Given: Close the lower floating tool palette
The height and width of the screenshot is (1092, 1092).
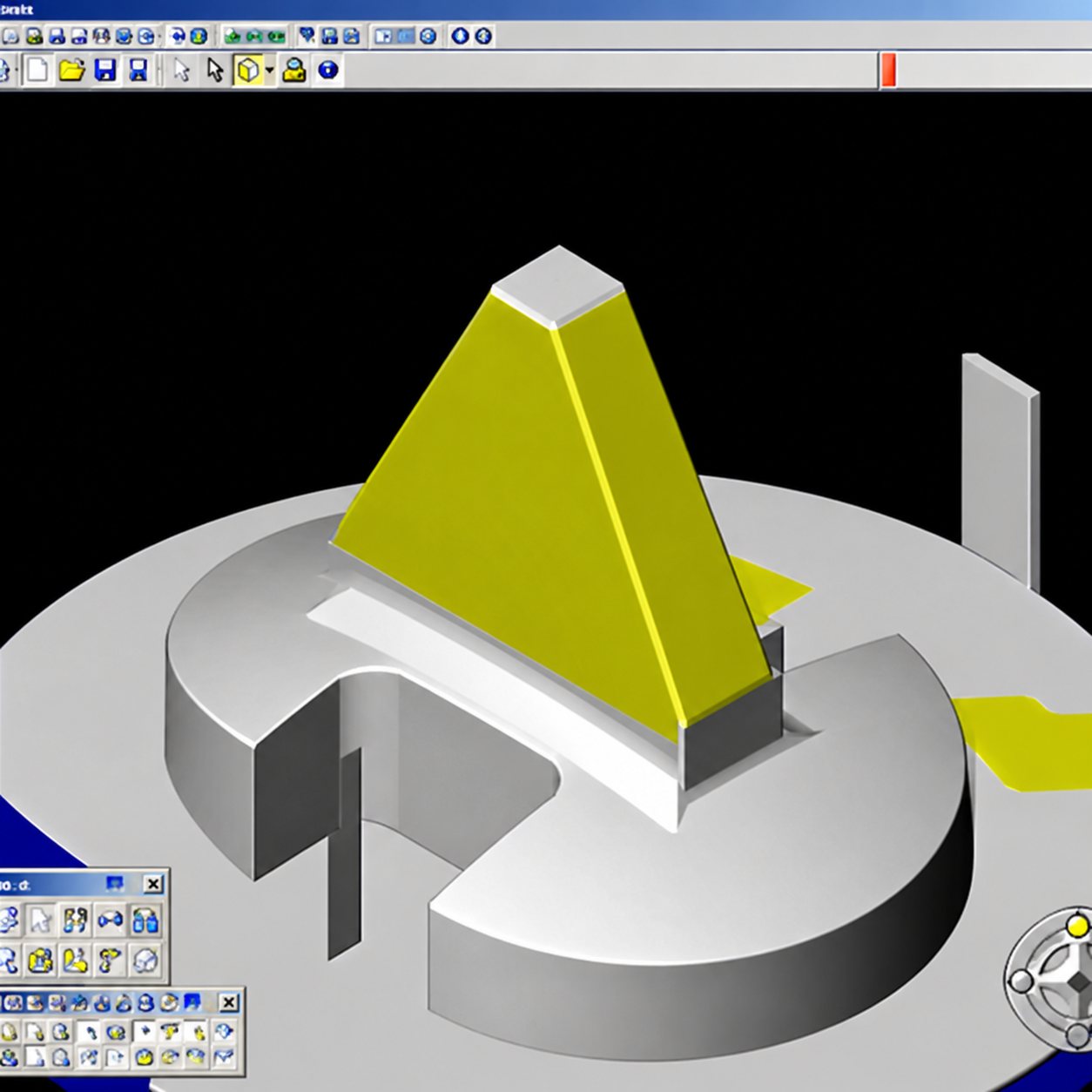Looking at the screenshot, I should pos(228,1002).
